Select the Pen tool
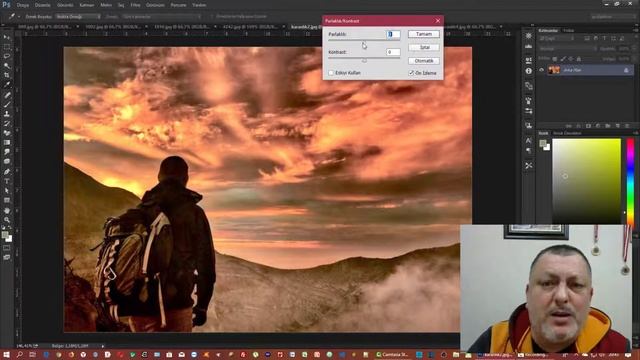The width and height of the screenshot is (640, 360). coord(7,171)
